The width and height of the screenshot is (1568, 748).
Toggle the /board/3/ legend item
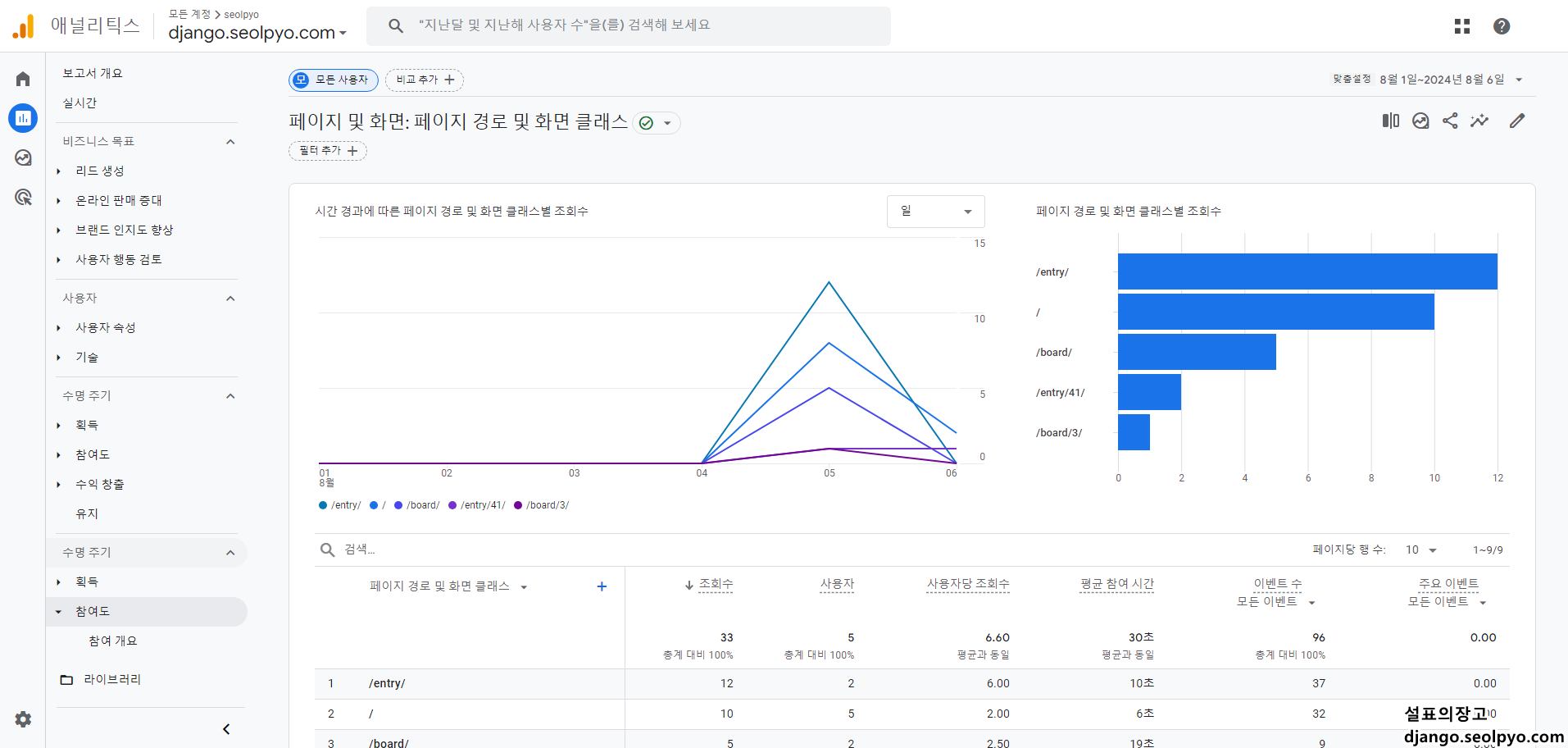click(542, 505)
